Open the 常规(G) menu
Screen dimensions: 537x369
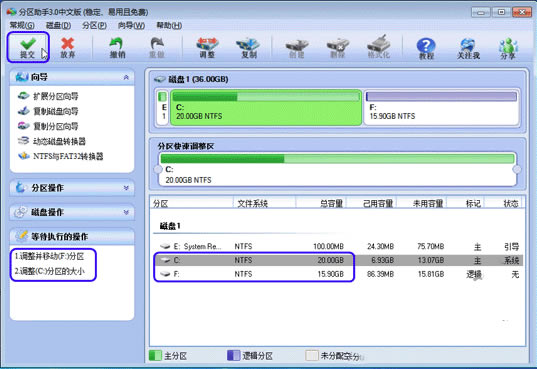point(22,25)
